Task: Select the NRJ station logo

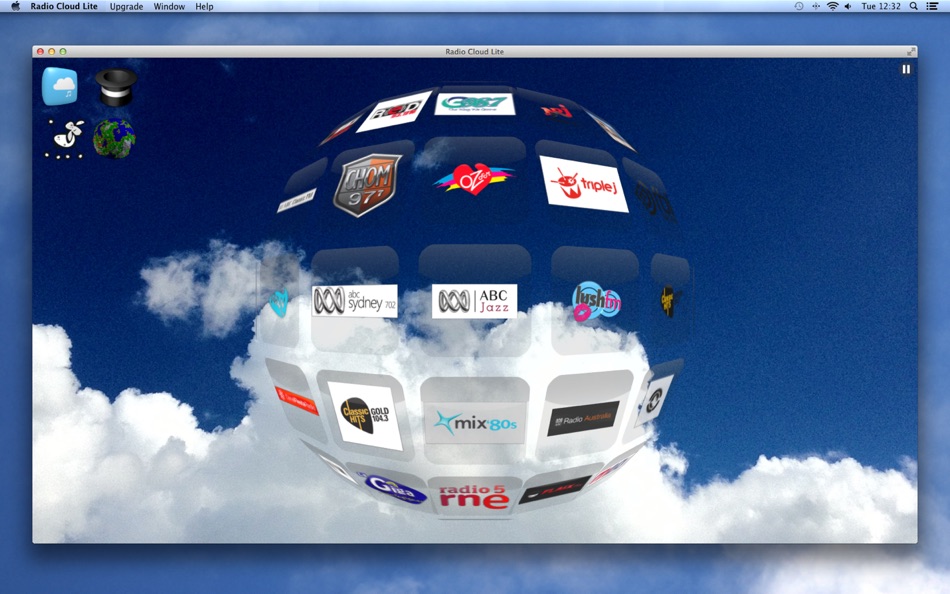Action: coord(557,111)
